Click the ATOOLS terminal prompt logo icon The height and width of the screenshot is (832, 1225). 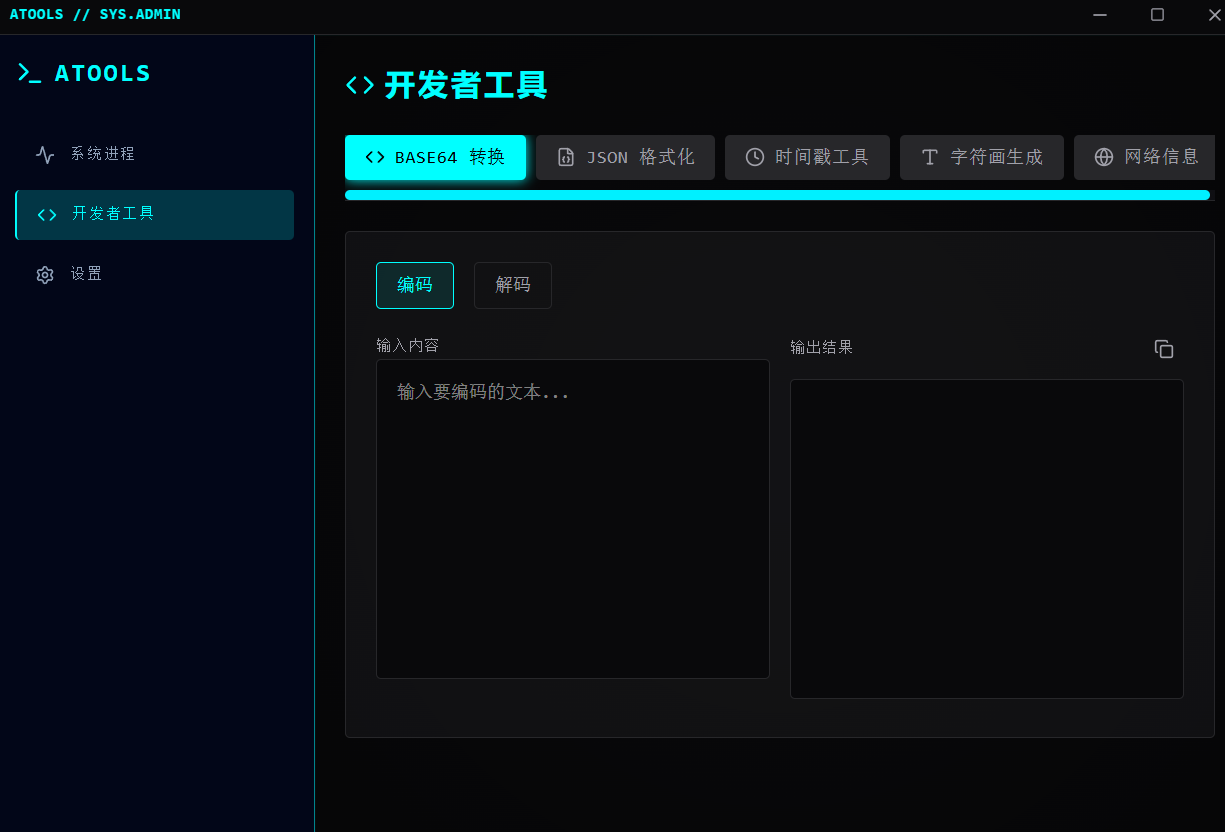point(29,73)
